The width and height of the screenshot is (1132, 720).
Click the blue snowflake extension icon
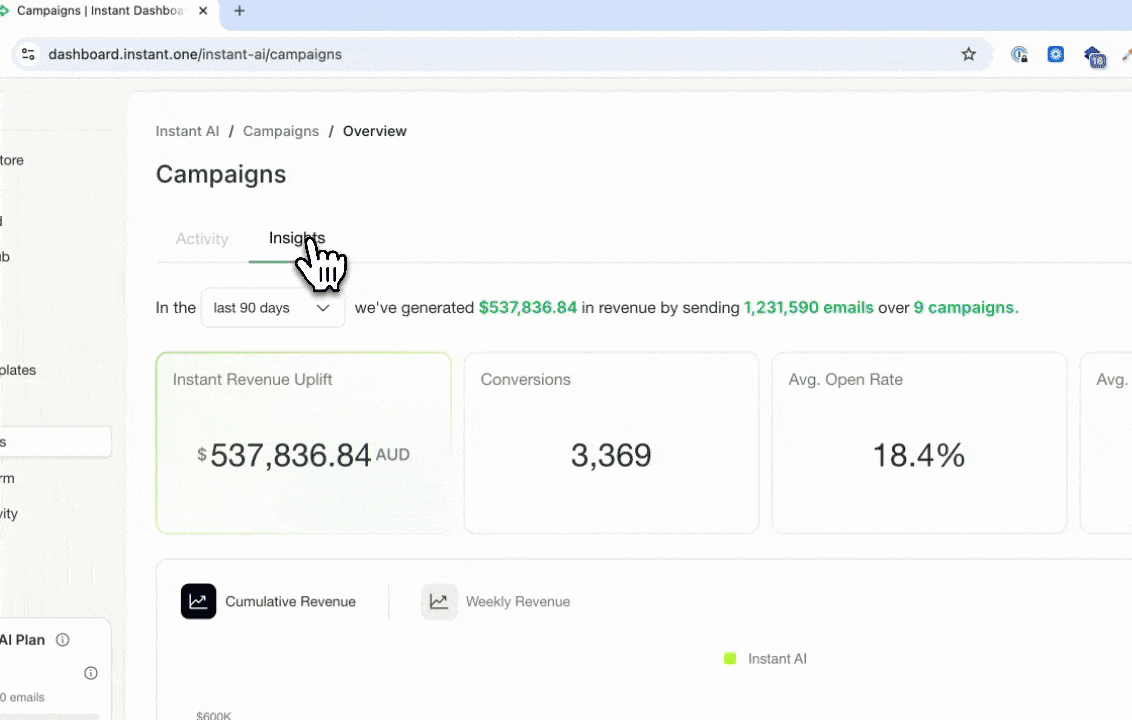[1055, 54]
